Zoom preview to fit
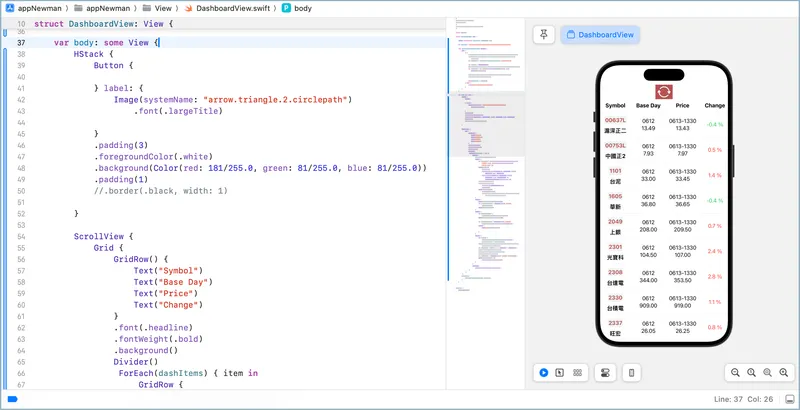 [767, 373]
